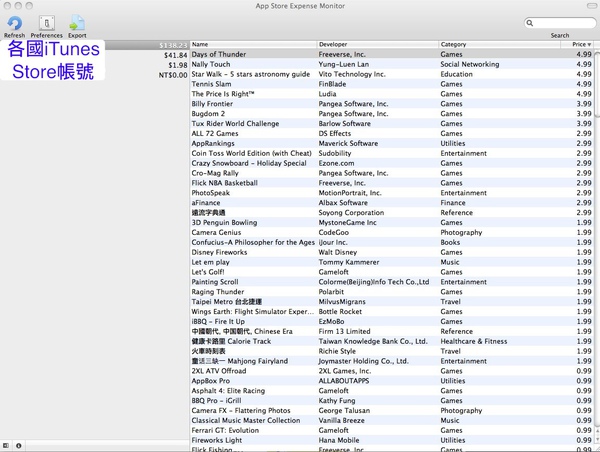Select the Classical Music Master Collection row

pos(391,421)
